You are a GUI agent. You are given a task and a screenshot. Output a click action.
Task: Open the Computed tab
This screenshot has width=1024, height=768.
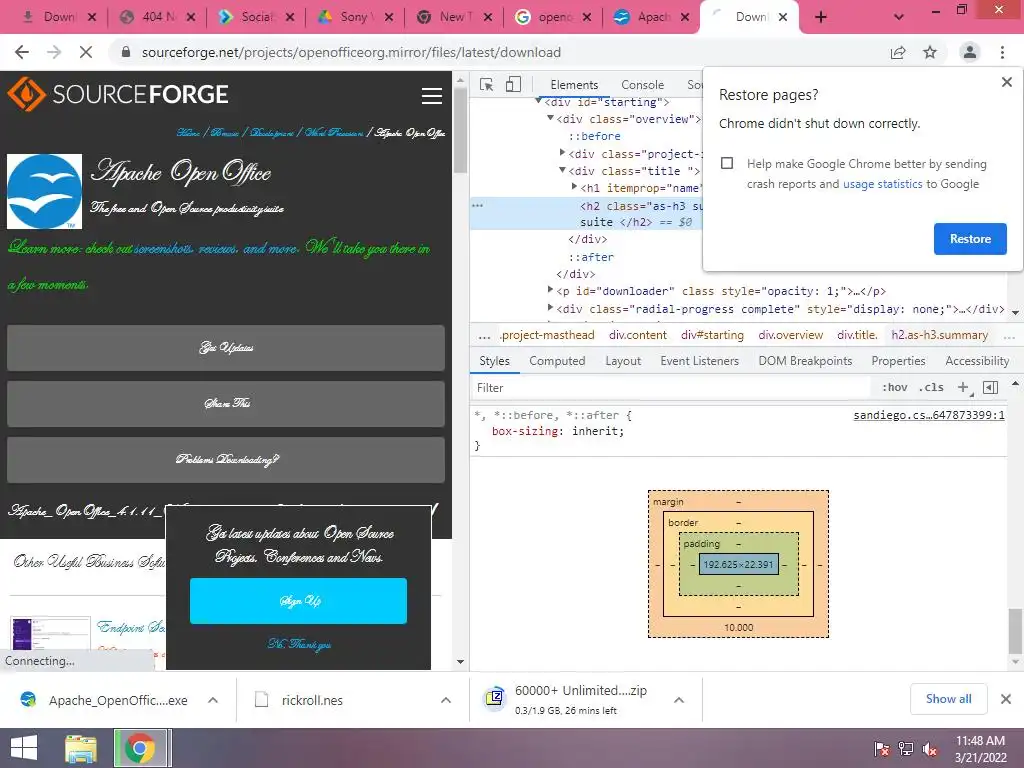[x=557, y=361]
